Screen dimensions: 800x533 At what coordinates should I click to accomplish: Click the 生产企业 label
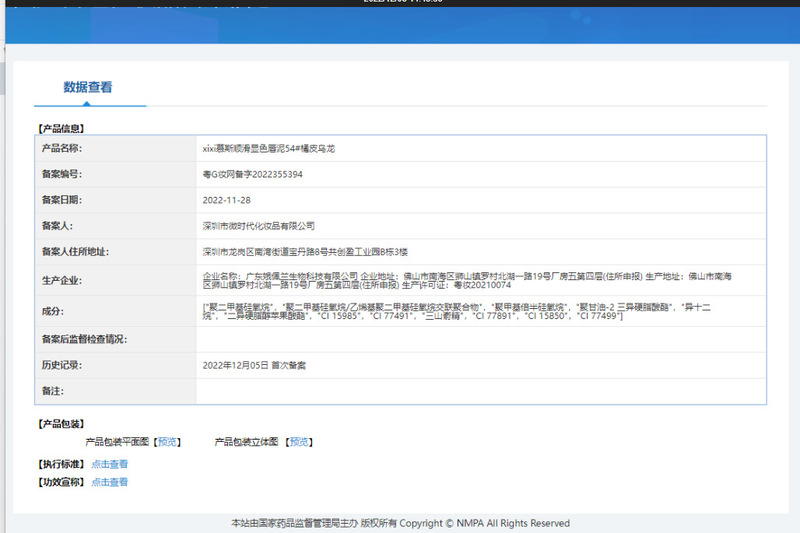62,281
